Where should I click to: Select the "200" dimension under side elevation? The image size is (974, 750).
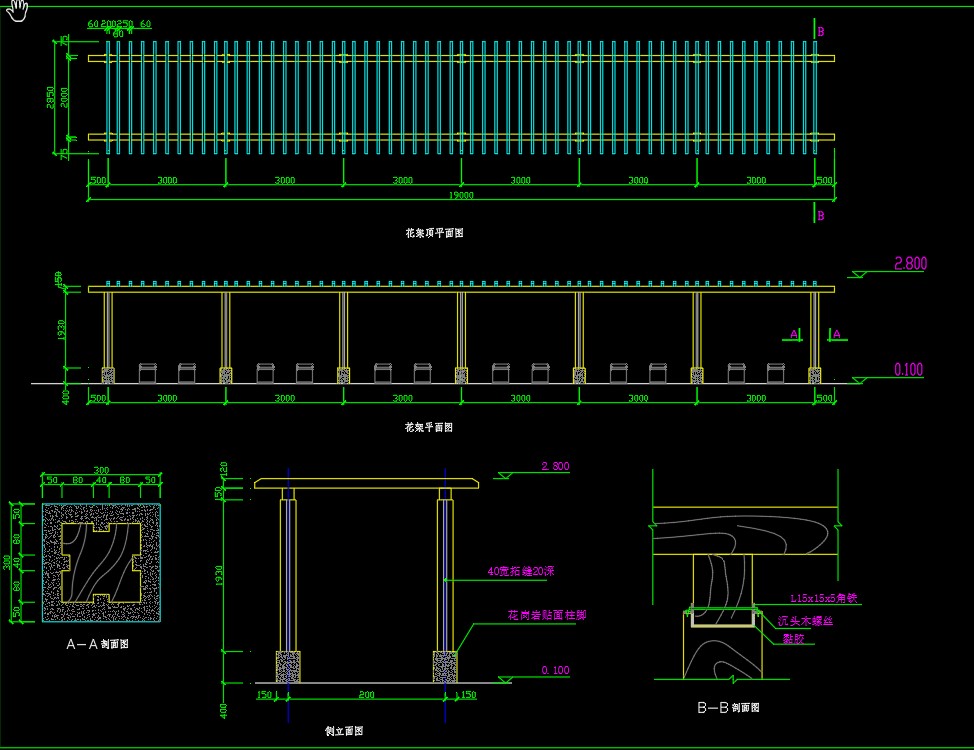click(x=366, y=695)
